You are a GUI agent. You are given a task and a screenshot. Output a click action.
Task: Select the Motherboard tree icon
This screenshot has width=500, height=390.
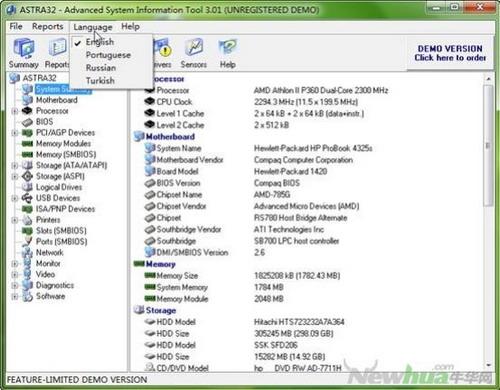click(27, 100)
